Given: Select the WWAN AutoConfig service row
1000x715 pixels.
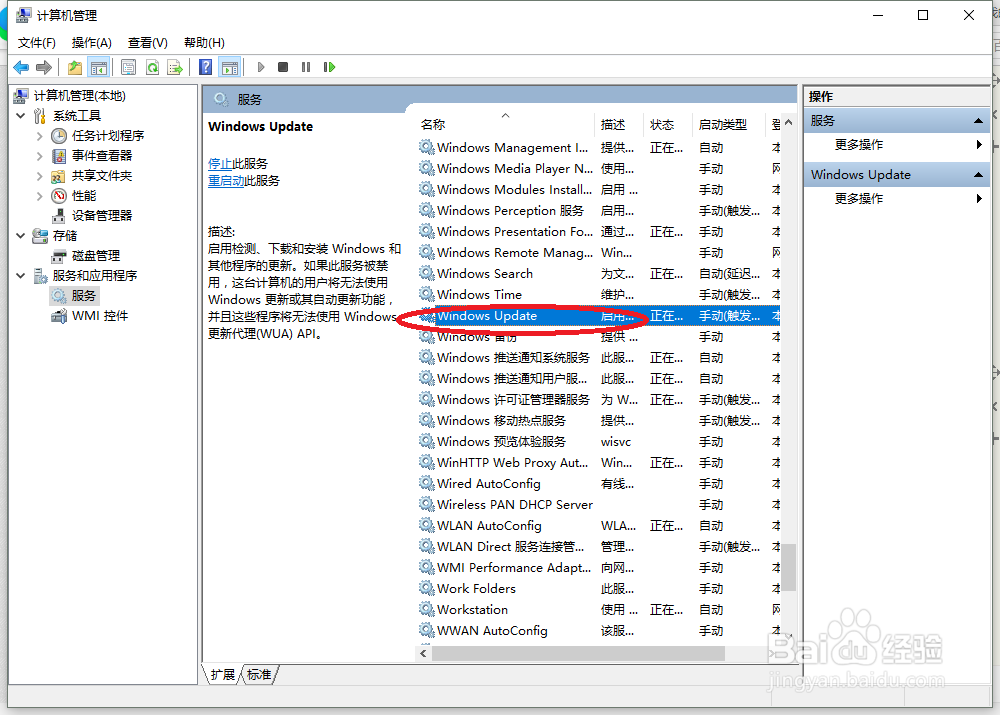Looking at the screenshot, I should click(x=598, y=631).
